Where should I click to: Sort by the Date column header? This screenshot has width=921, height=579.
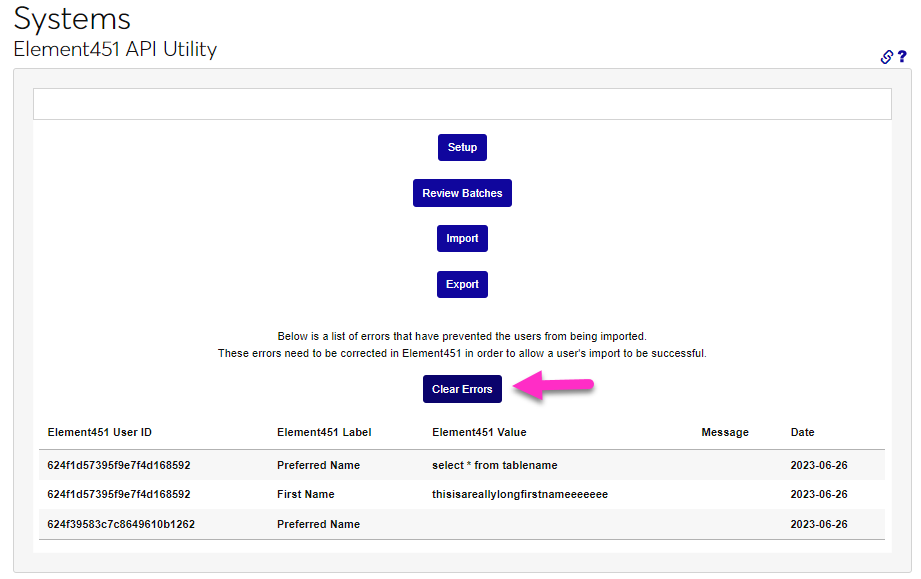[802, 433]
